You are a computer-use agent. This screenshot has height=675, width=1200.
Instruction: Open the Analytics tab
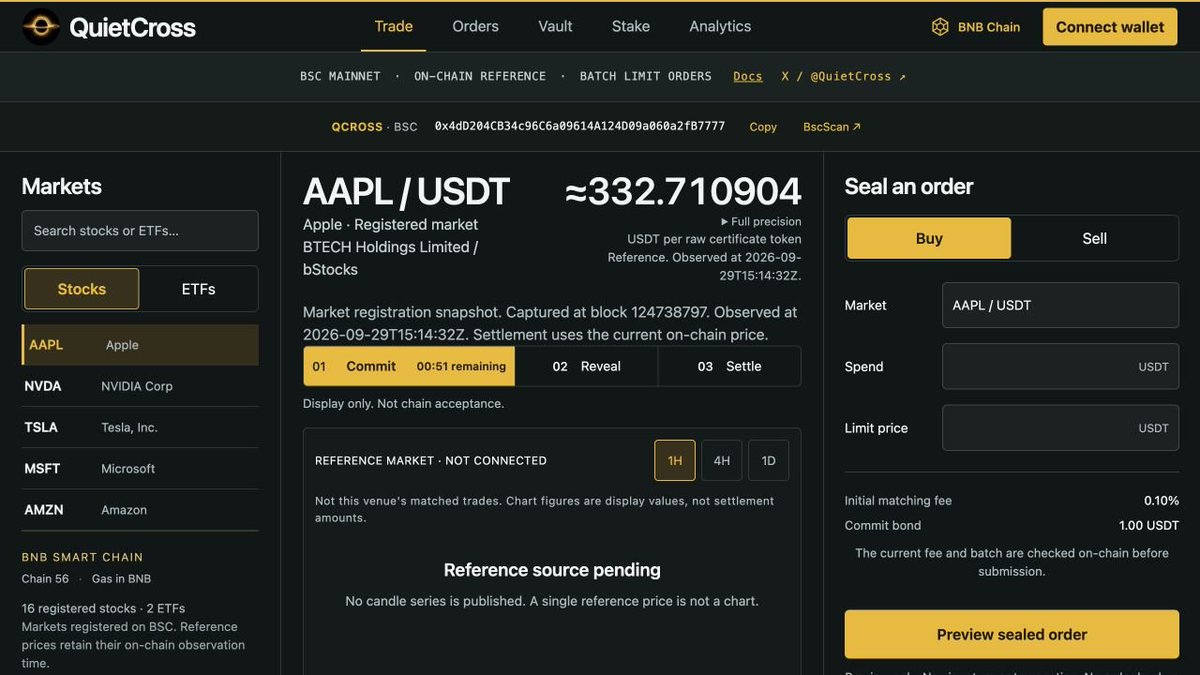[x=720, y=26]
